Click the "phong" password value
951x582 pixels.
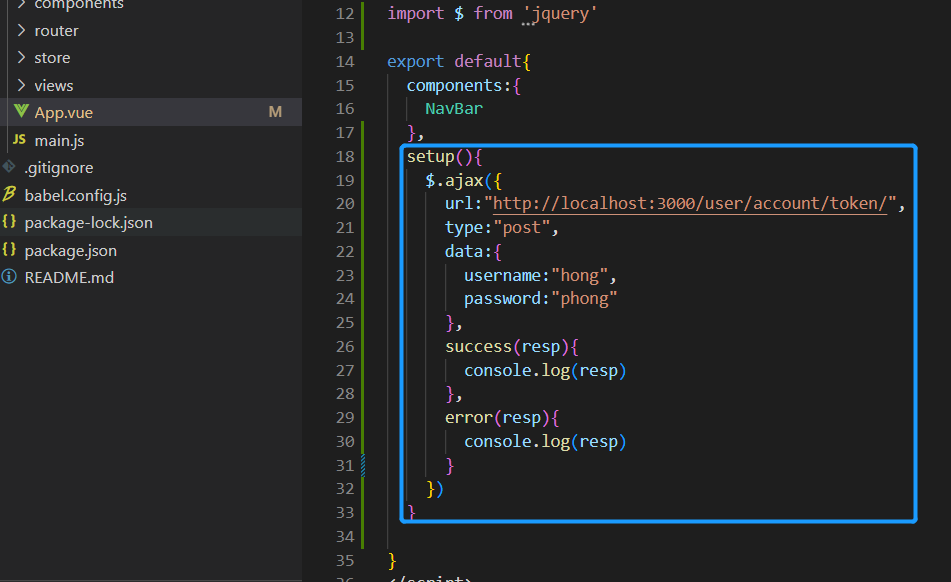(x=585, y=299)
